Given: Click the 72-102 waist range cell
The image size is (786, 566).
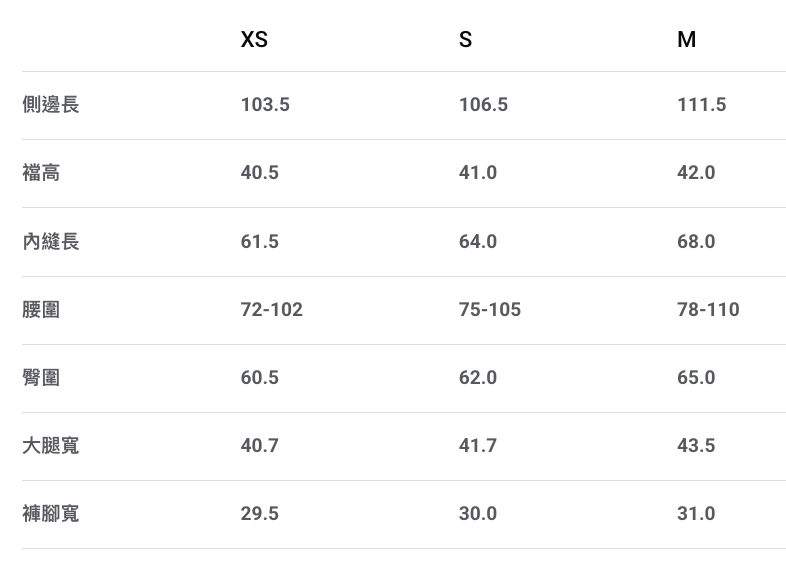Looking at the screenshot, I should [x=271, y=309].
